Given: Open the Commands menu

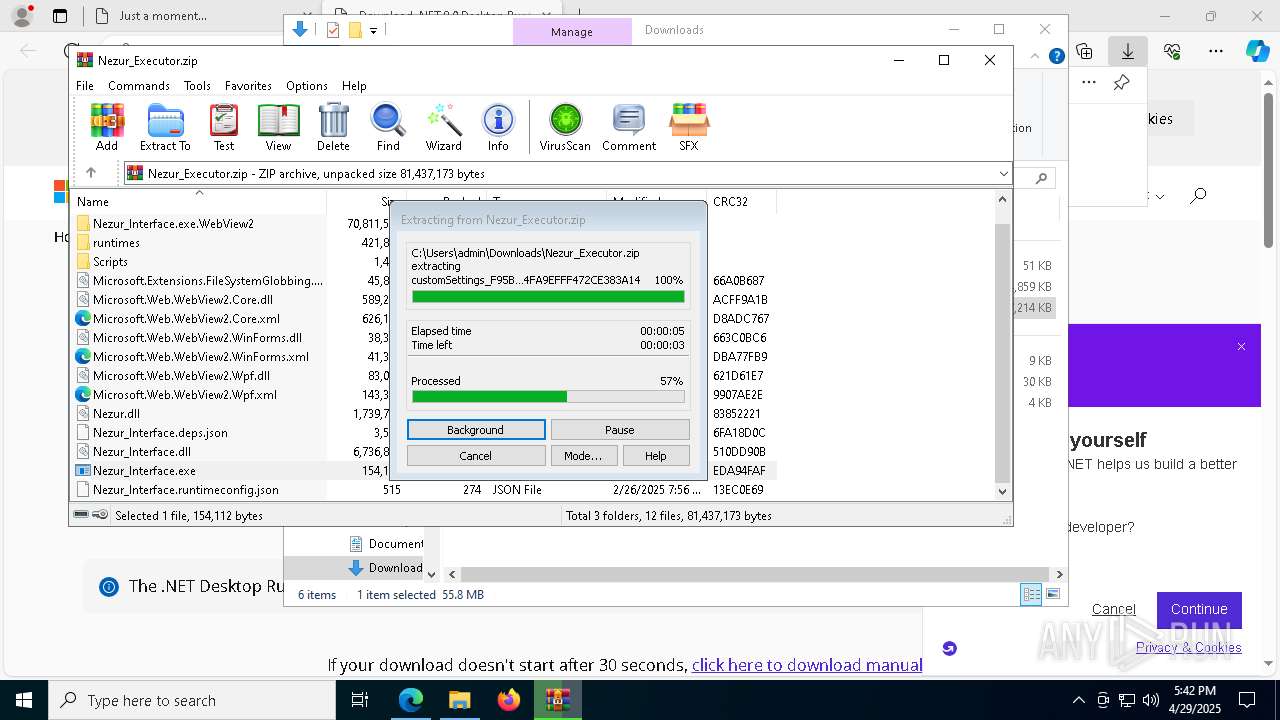Looking at the screenshot, I should pyautogui.click(x=139, y=86).
